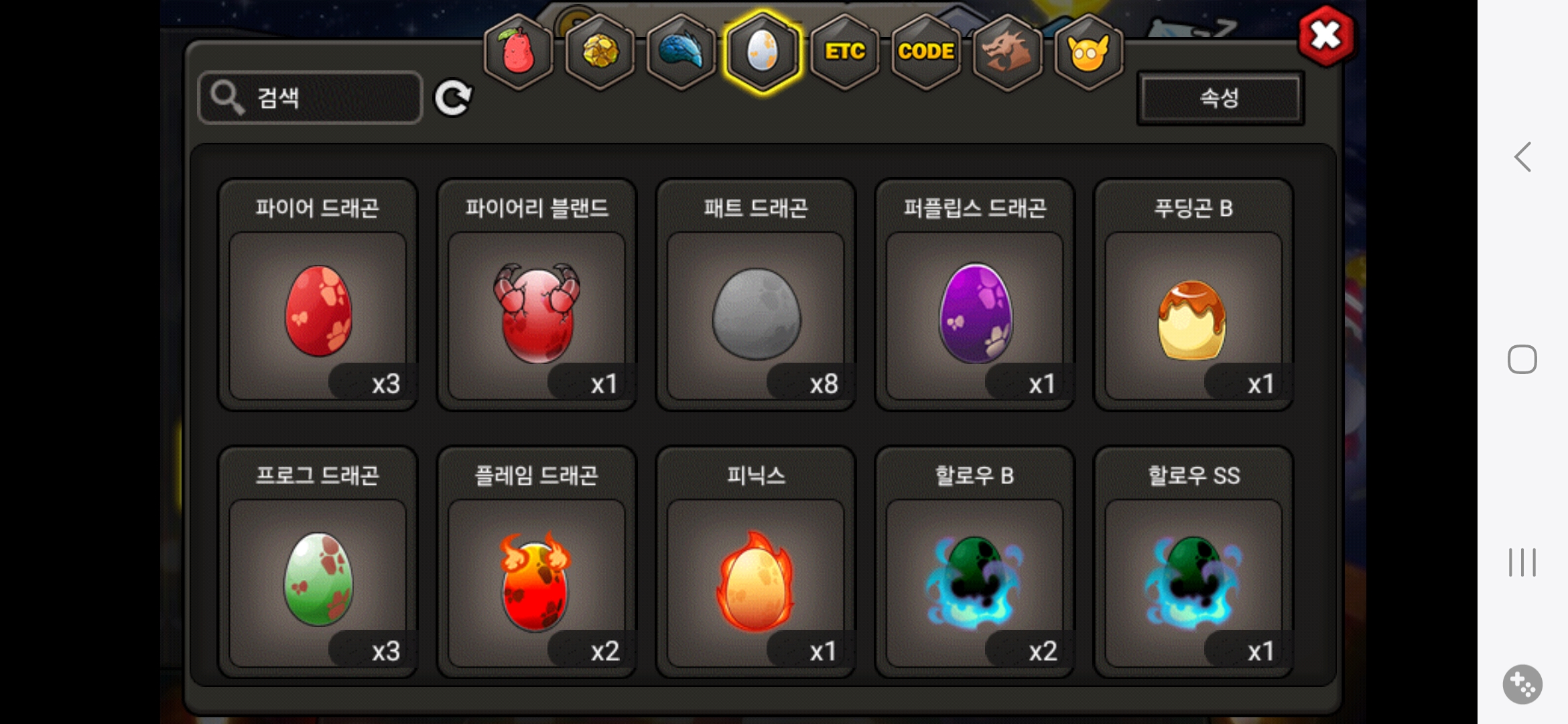
Task: Open the yellow horned mask tab
Action: coord(1088,52)
